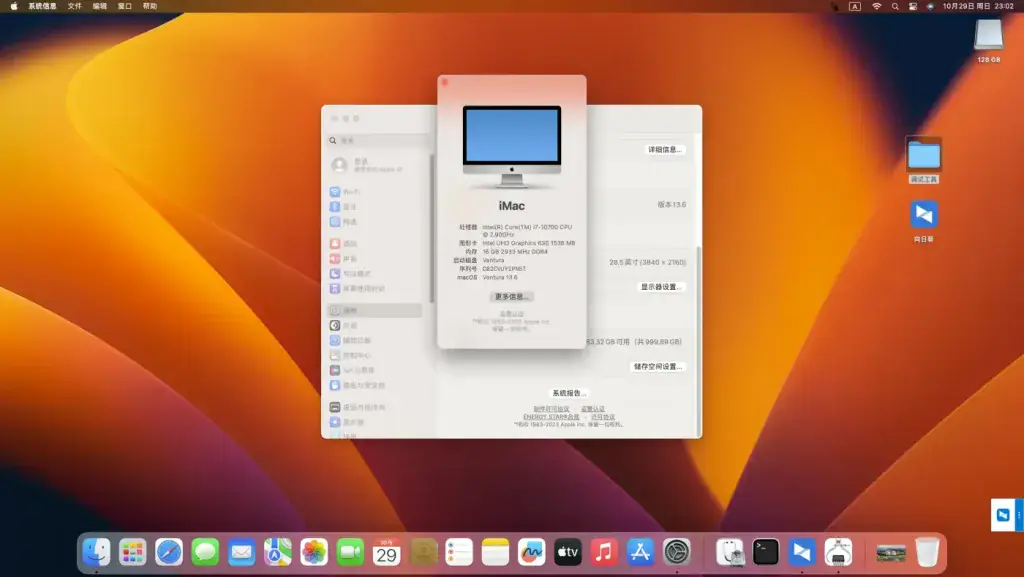Open Reminders from the Dock
This screenshot has height=577, width=1024.
[459, 552]
